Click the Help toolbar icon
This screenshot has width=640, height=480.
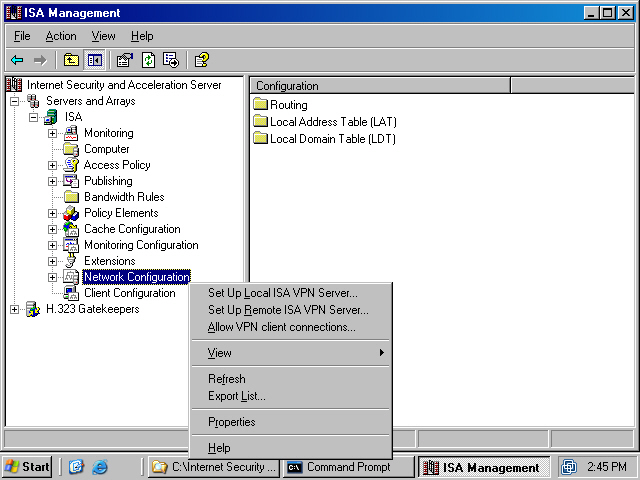[x=202, y=60]
